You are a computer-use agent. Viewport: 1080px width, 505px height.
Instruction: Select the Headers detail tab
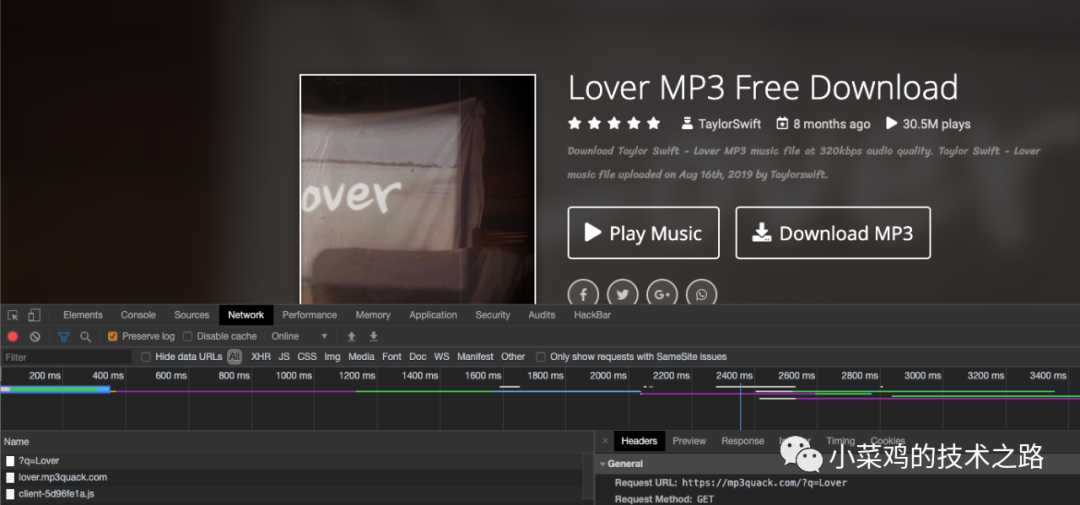click(639, 441)
